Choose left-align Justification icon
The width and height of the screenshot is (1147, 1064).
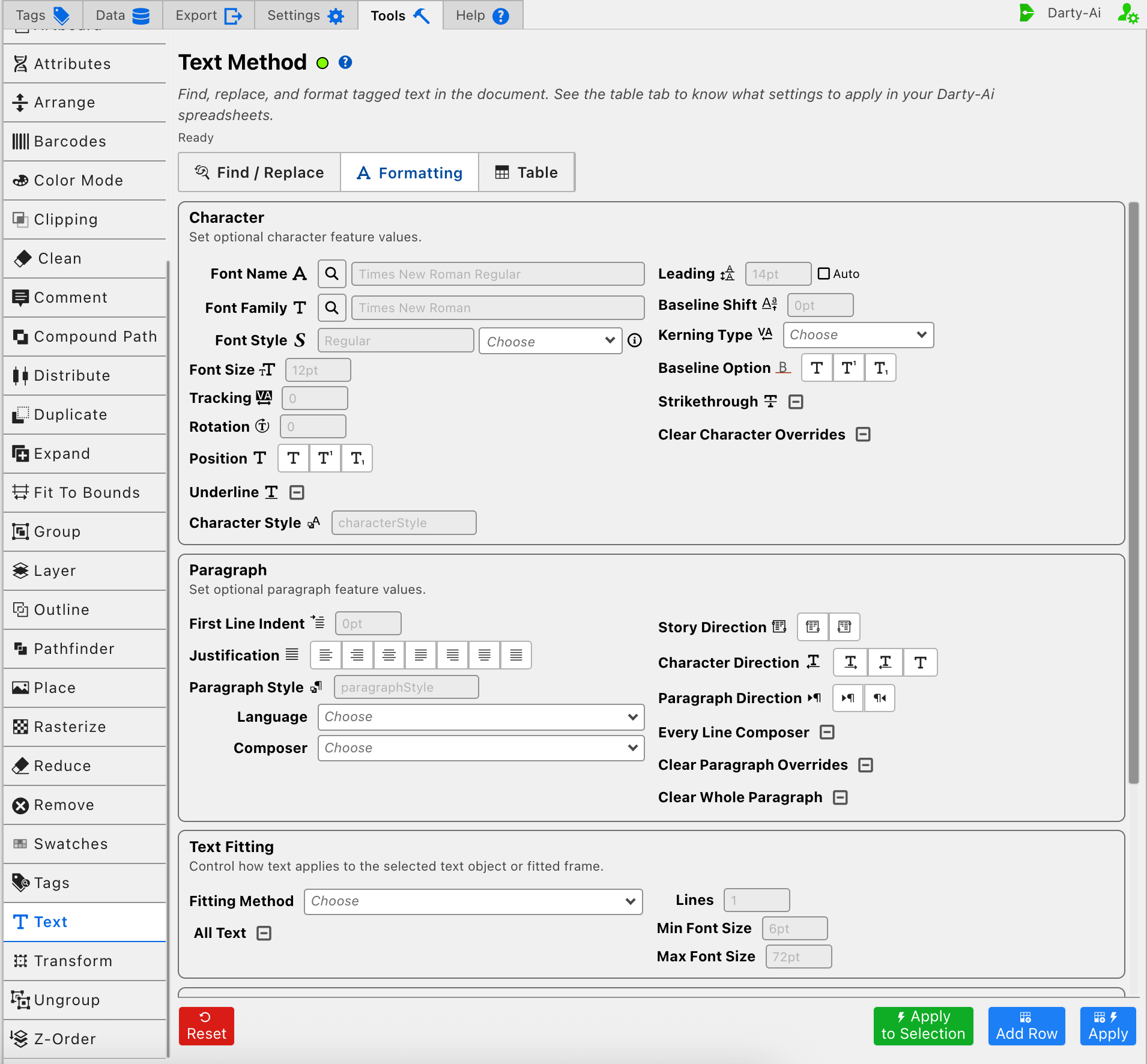tap(325, 655)
